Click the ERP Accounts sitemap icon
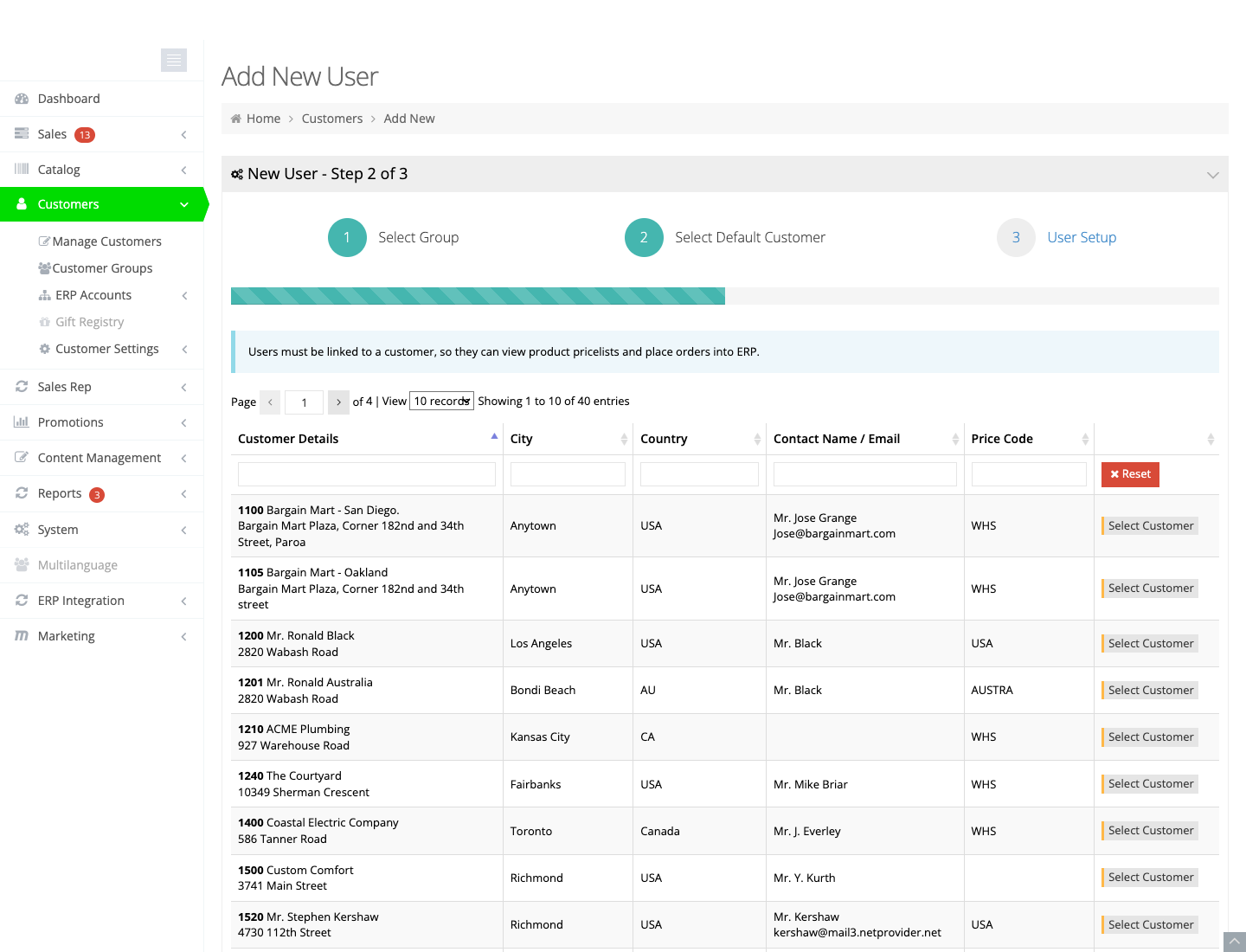The height and width of the screenshot is (952, 1246). [x=45, y=295]
